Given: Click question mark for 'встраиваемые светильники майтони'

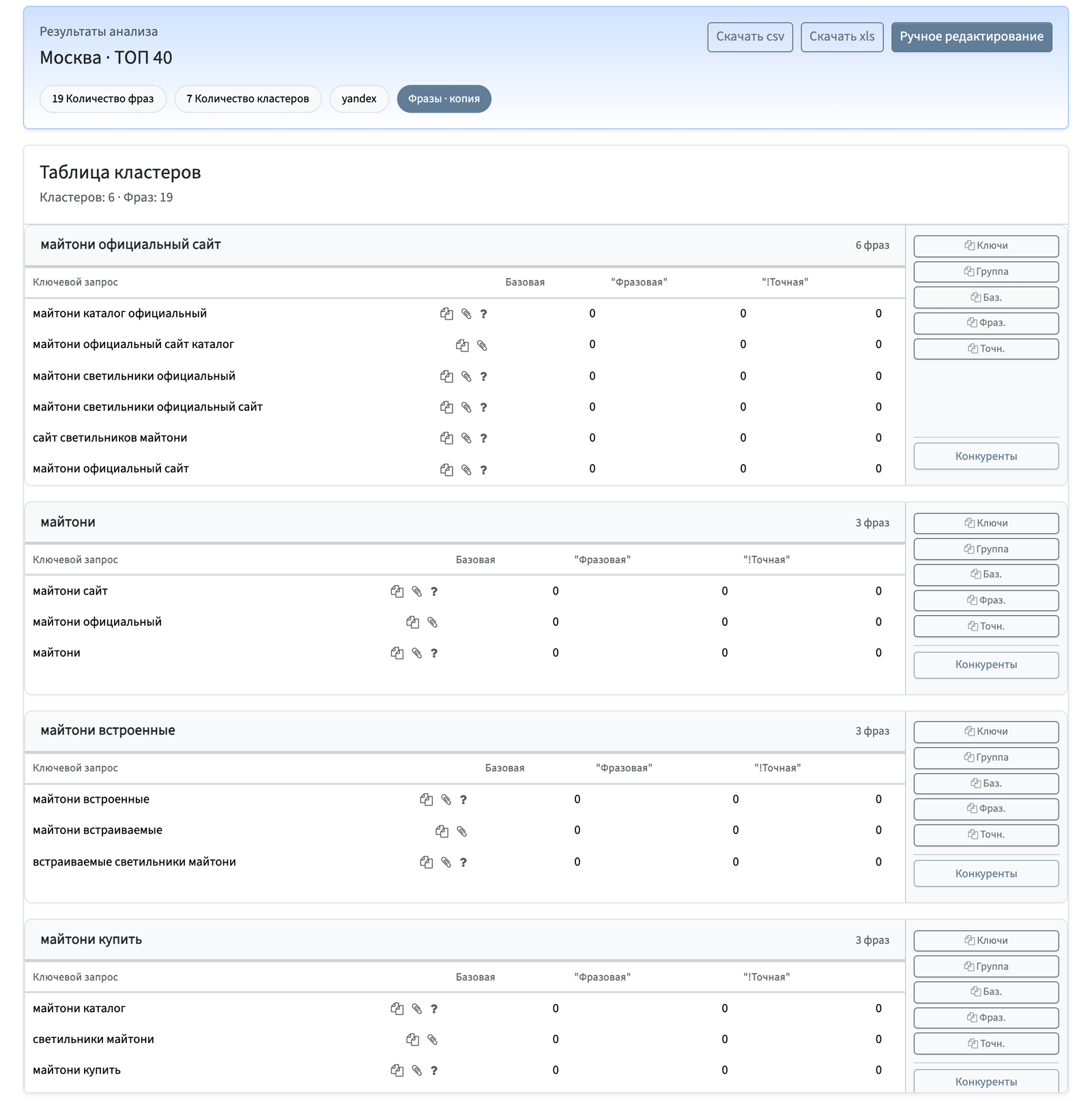Looking at the screenshot, I should [x=463, y=862].
